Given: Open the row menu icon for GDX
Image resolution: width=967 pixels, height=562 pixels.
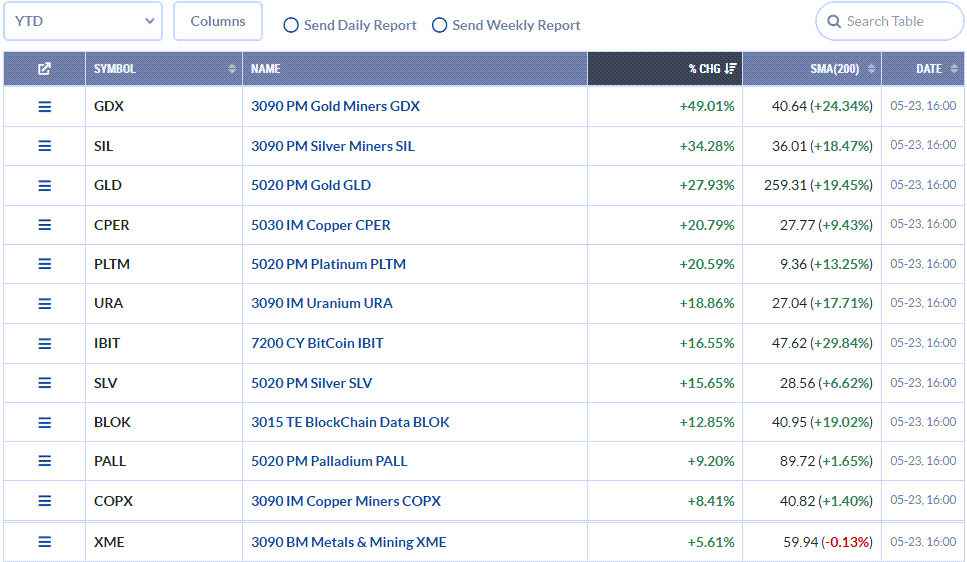Looking at the screenshot, I should (44, 107).
